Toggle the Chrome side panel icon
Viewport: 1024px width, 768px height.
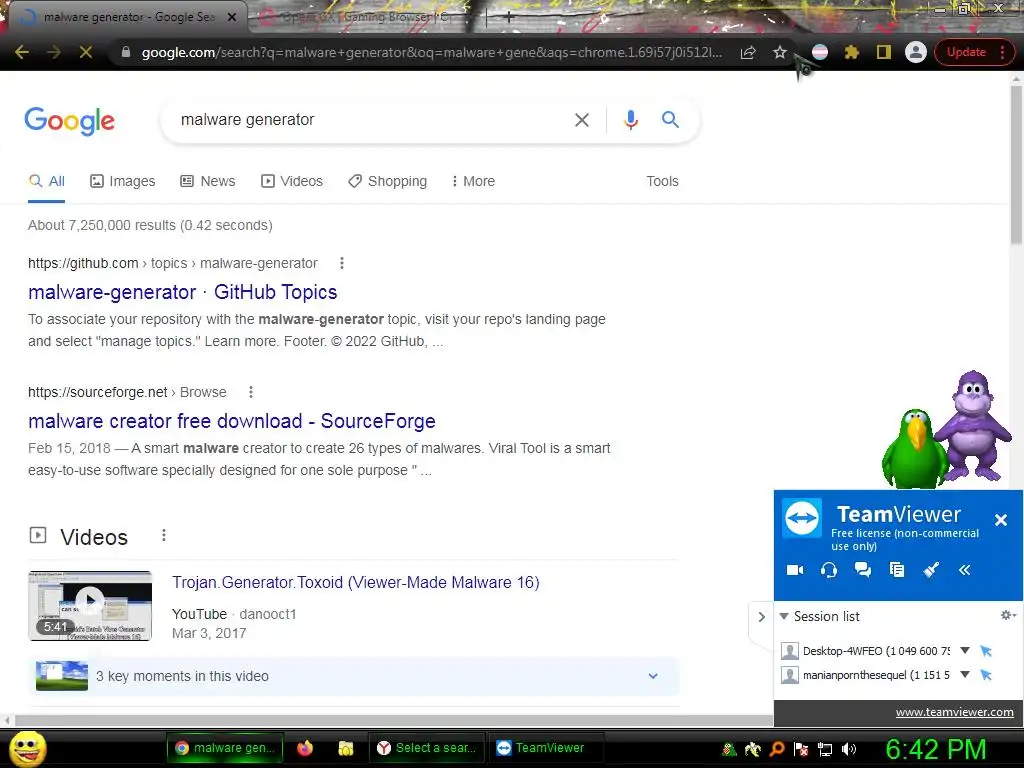coord(884,52)
